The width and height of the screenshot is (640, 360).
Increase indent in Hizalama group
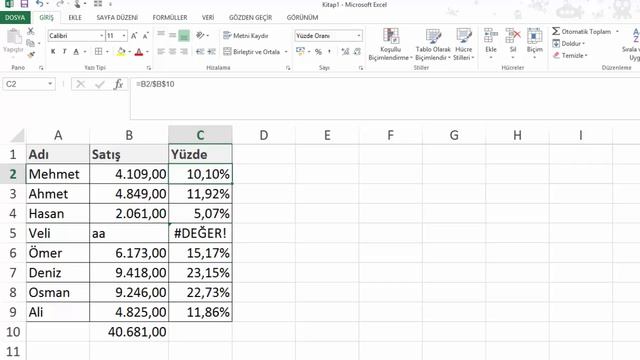pyautogui.click(x=211, y=51)
